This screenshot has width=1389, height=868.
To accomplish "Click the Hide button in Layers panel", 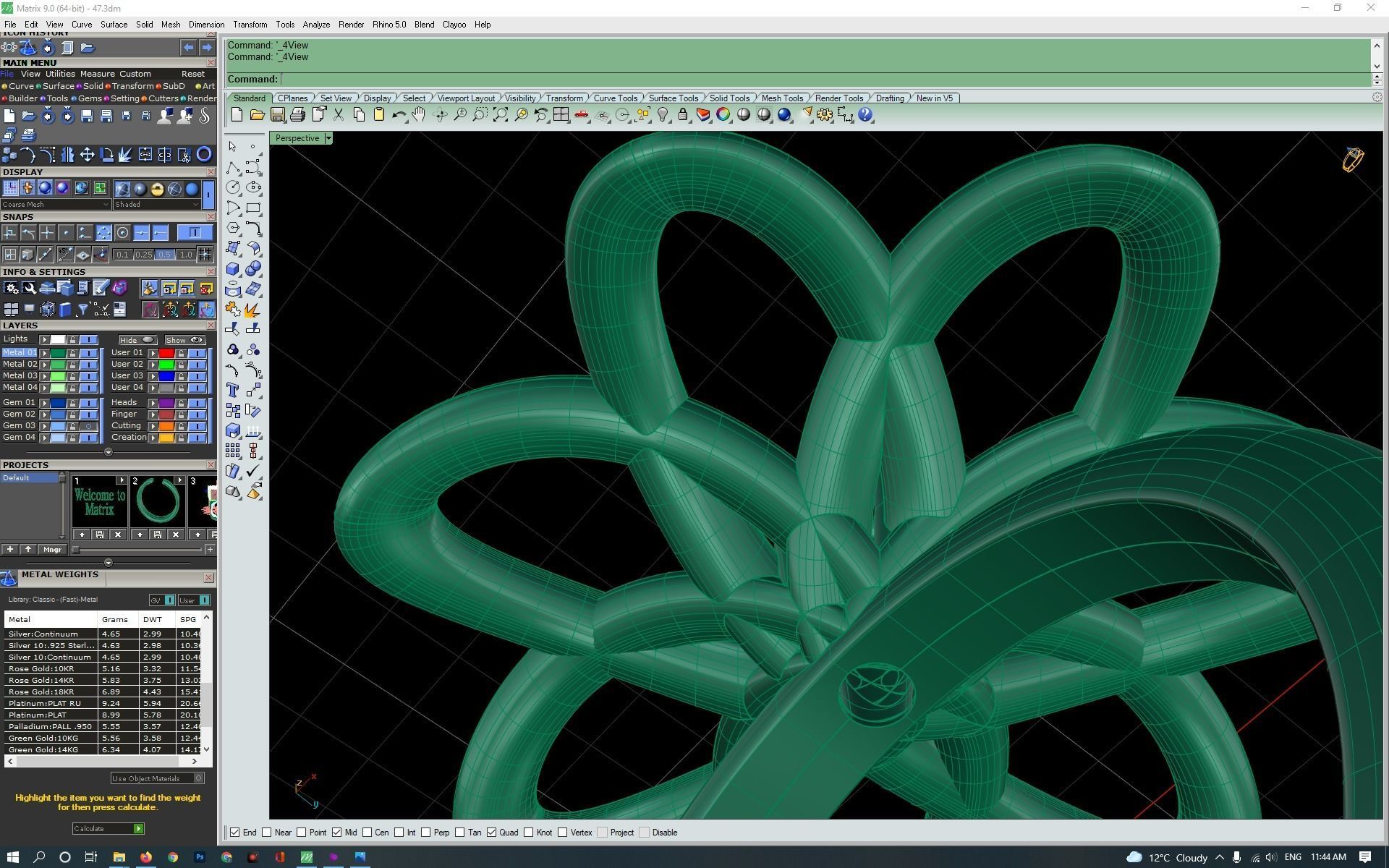I will point(137,340).
